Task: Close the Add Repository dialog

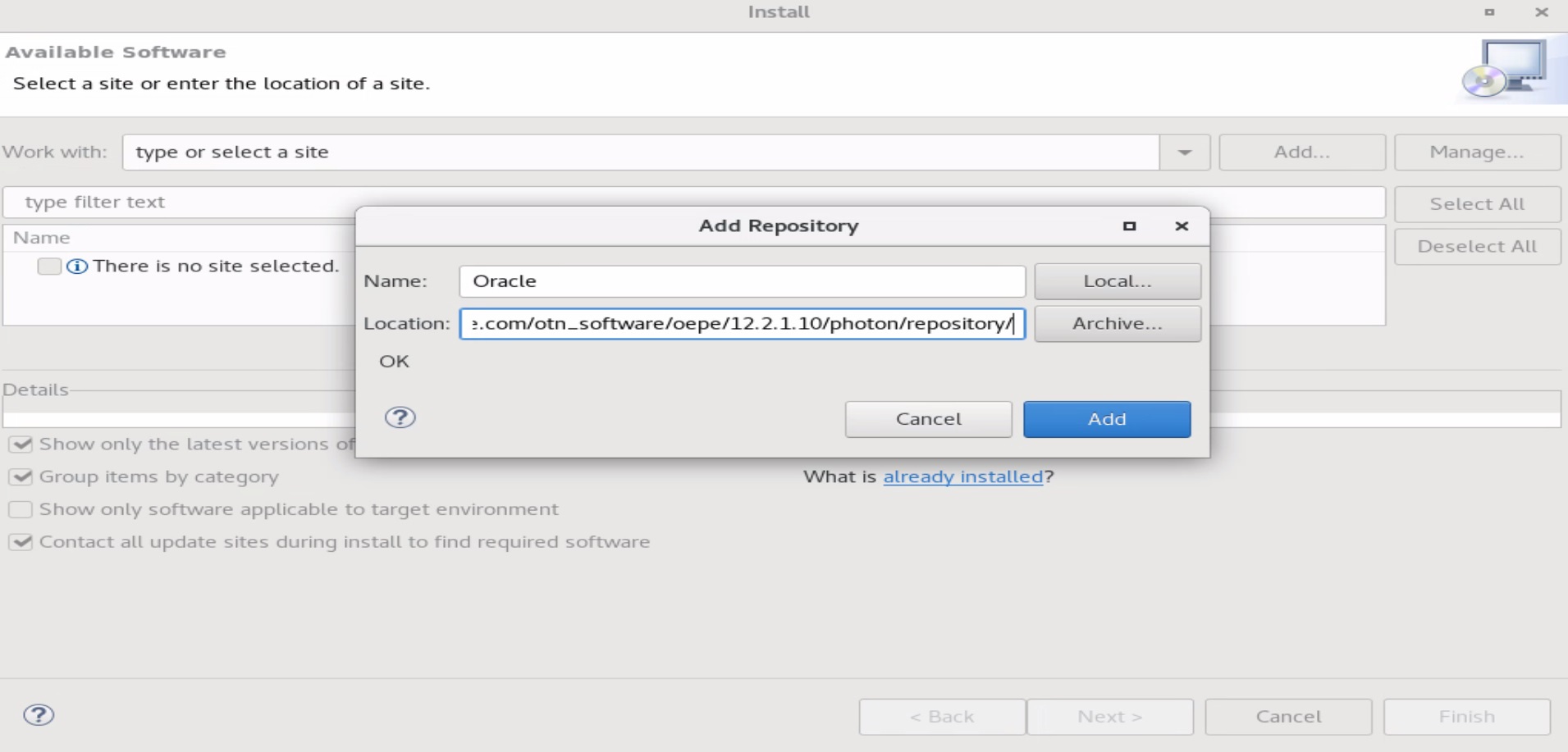Action: tap(1182, 226)
